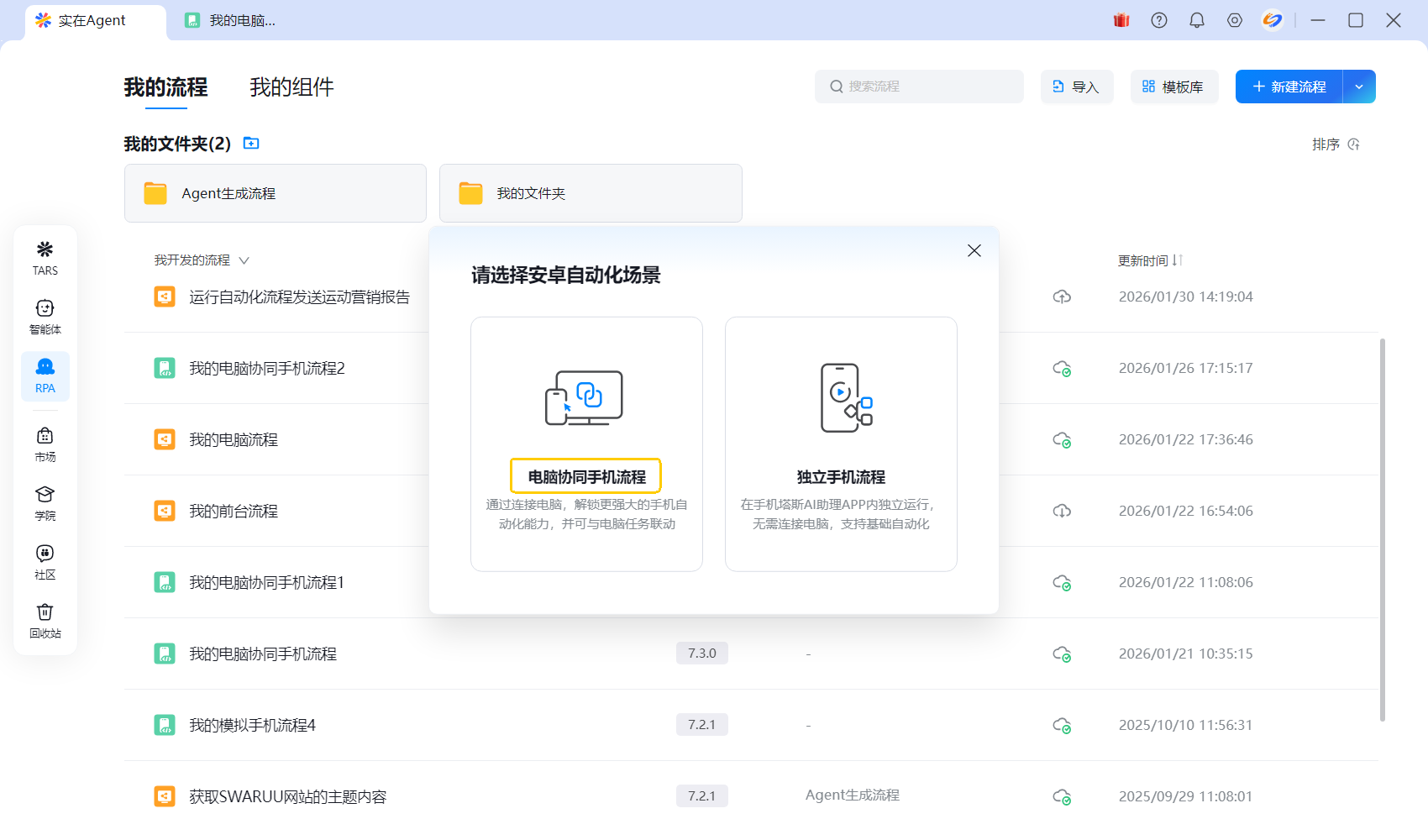The width and height of the screenshot is (1428, 840).
Task: Open the 回收站 recycle bin
Action: click(45, 620)
